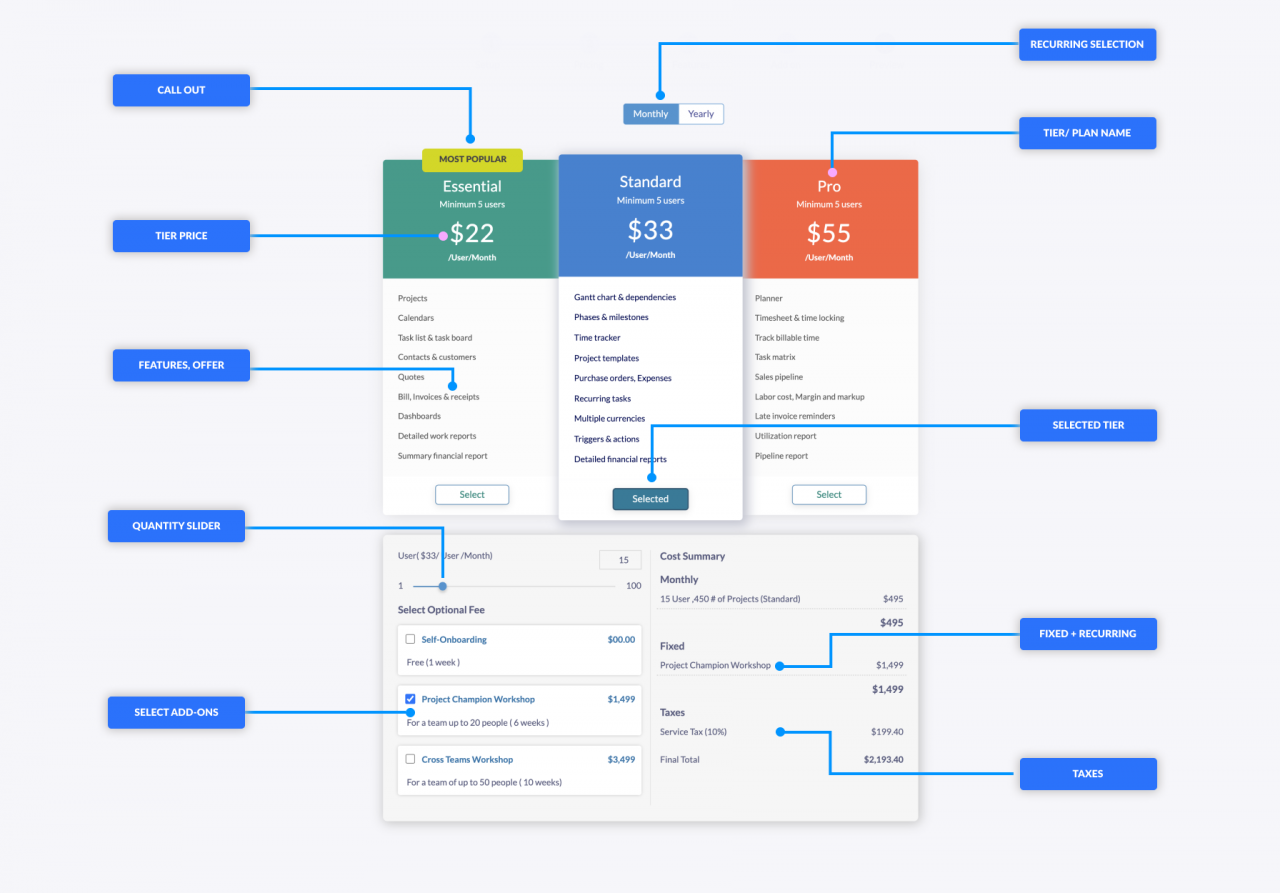
Task: Click the user quantity slider handle
Action: pos(443,585)
